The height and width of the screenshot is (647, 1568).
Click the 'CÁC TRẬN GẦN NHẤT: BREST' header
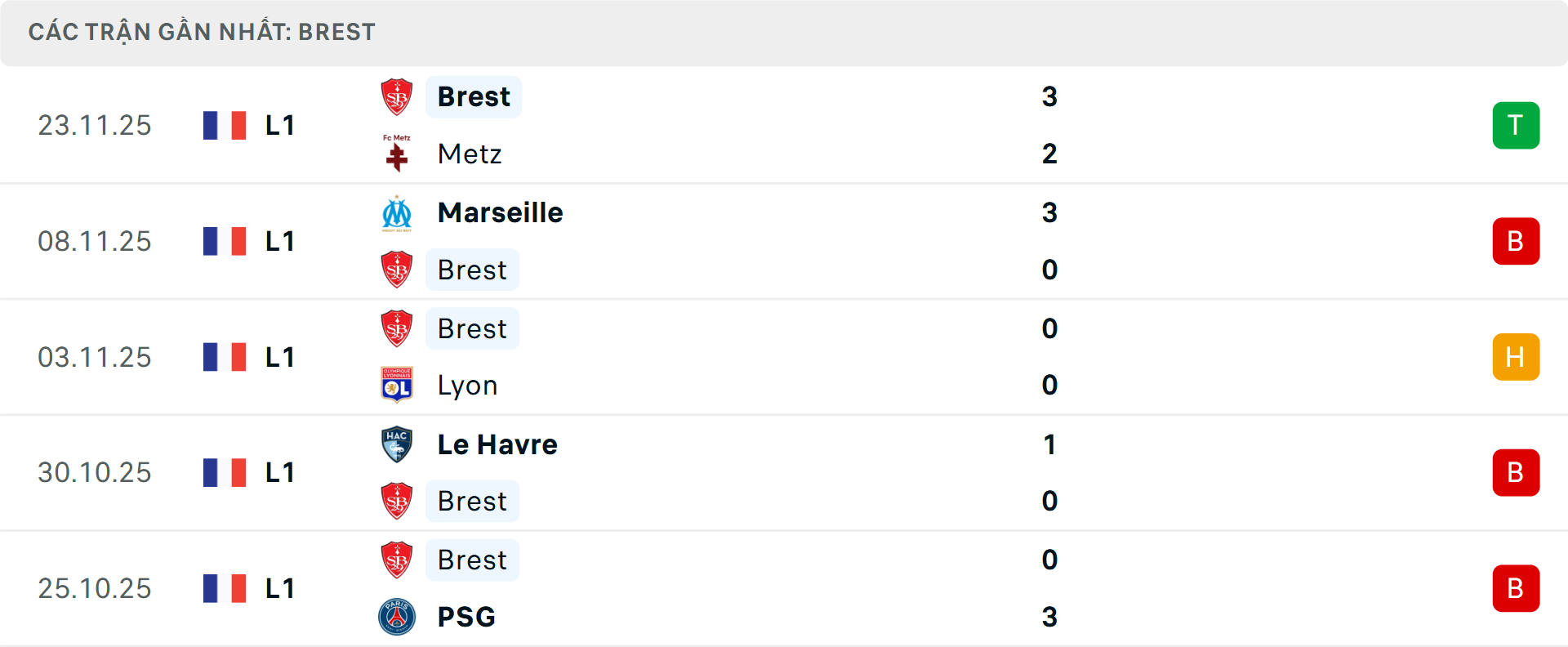tap(202, 33)
